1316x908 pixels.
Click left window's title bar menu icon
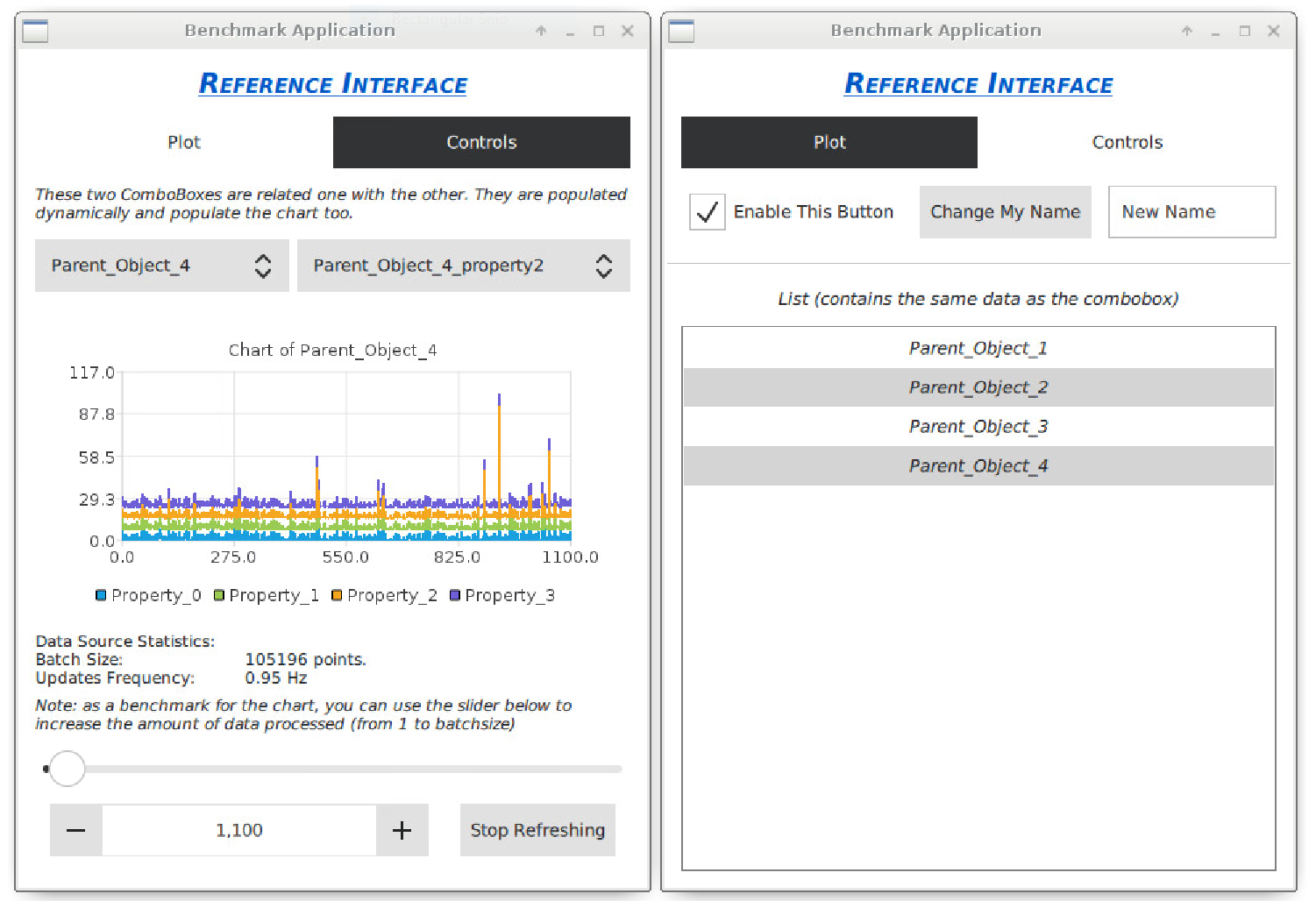click(x=35, y=31)
